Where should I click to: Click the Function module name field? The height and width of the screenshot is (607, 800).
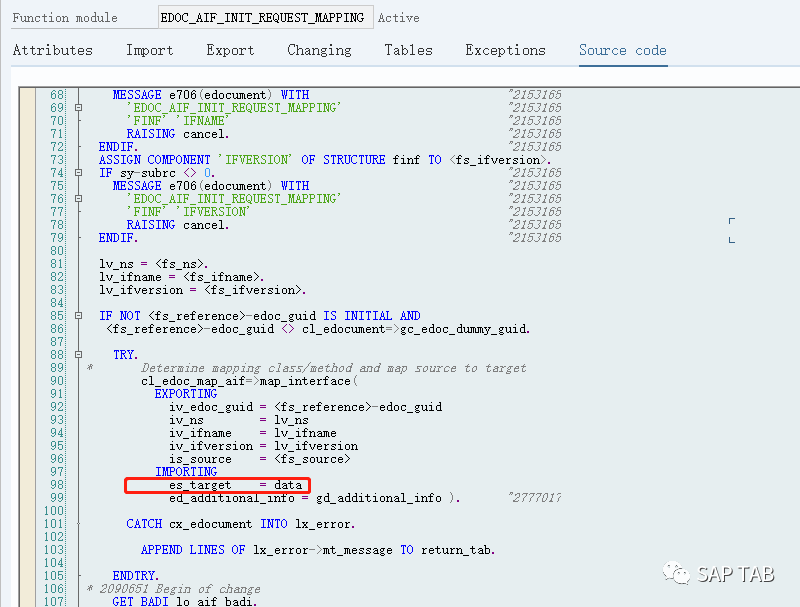(265, 17)
